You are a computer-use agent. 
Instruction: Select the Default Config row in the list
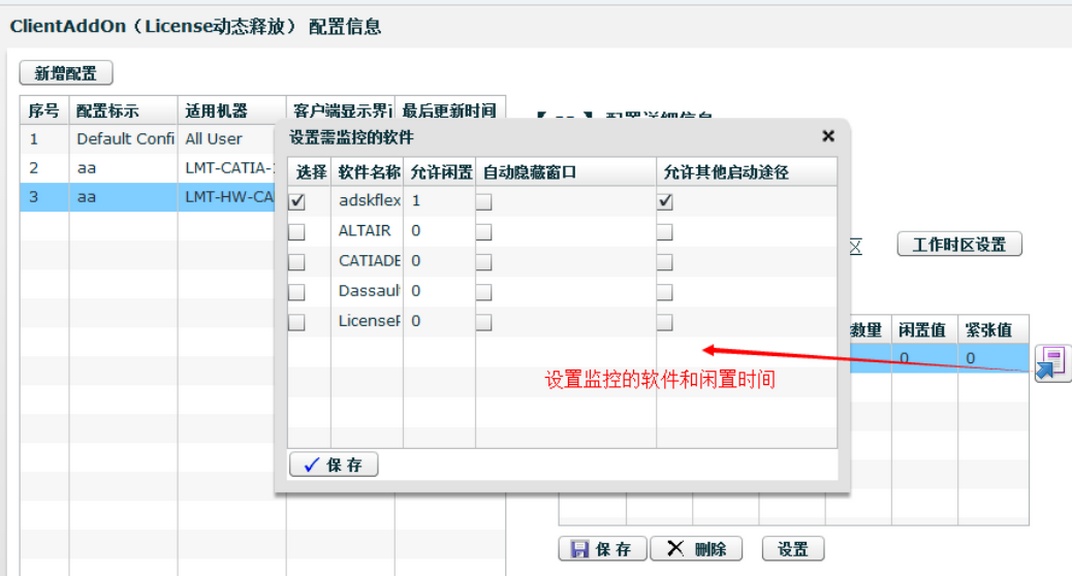click(x=125, y=139)
